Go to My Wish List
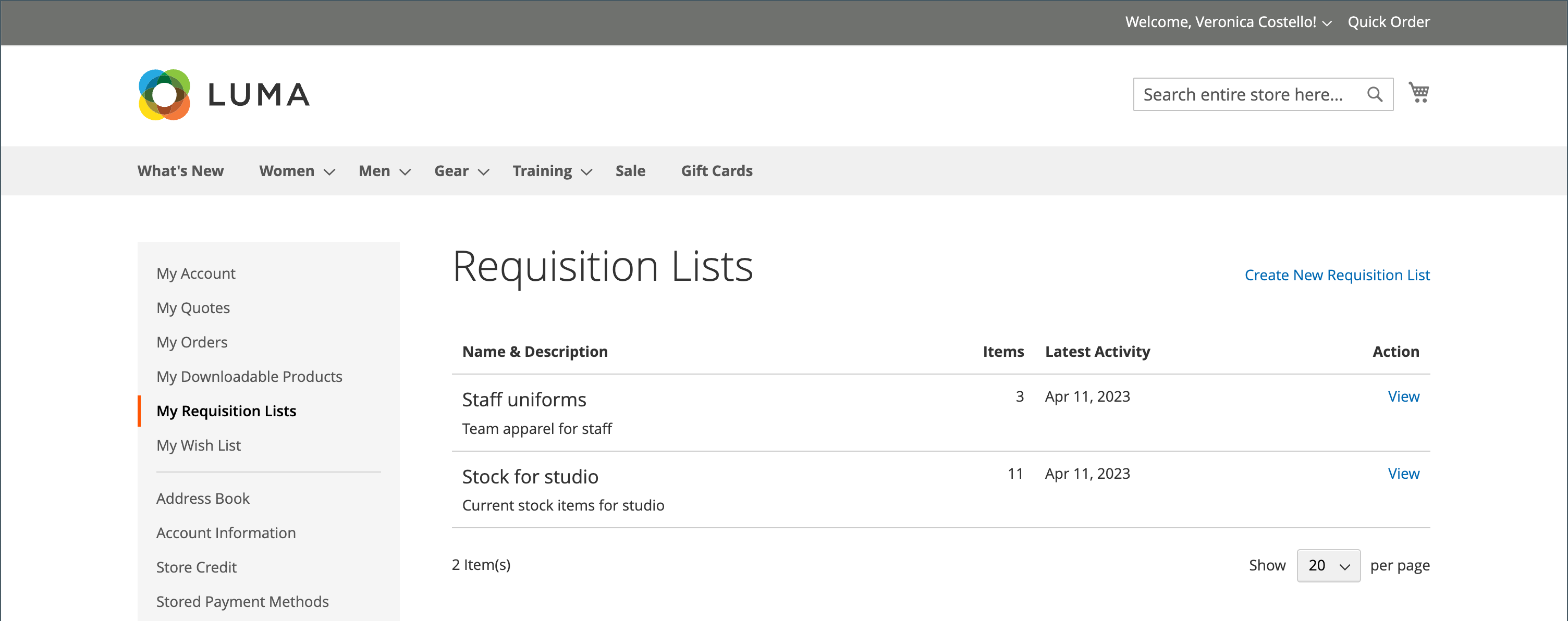The width and height of the screenshot is (1568, 621). coord(199,445)
